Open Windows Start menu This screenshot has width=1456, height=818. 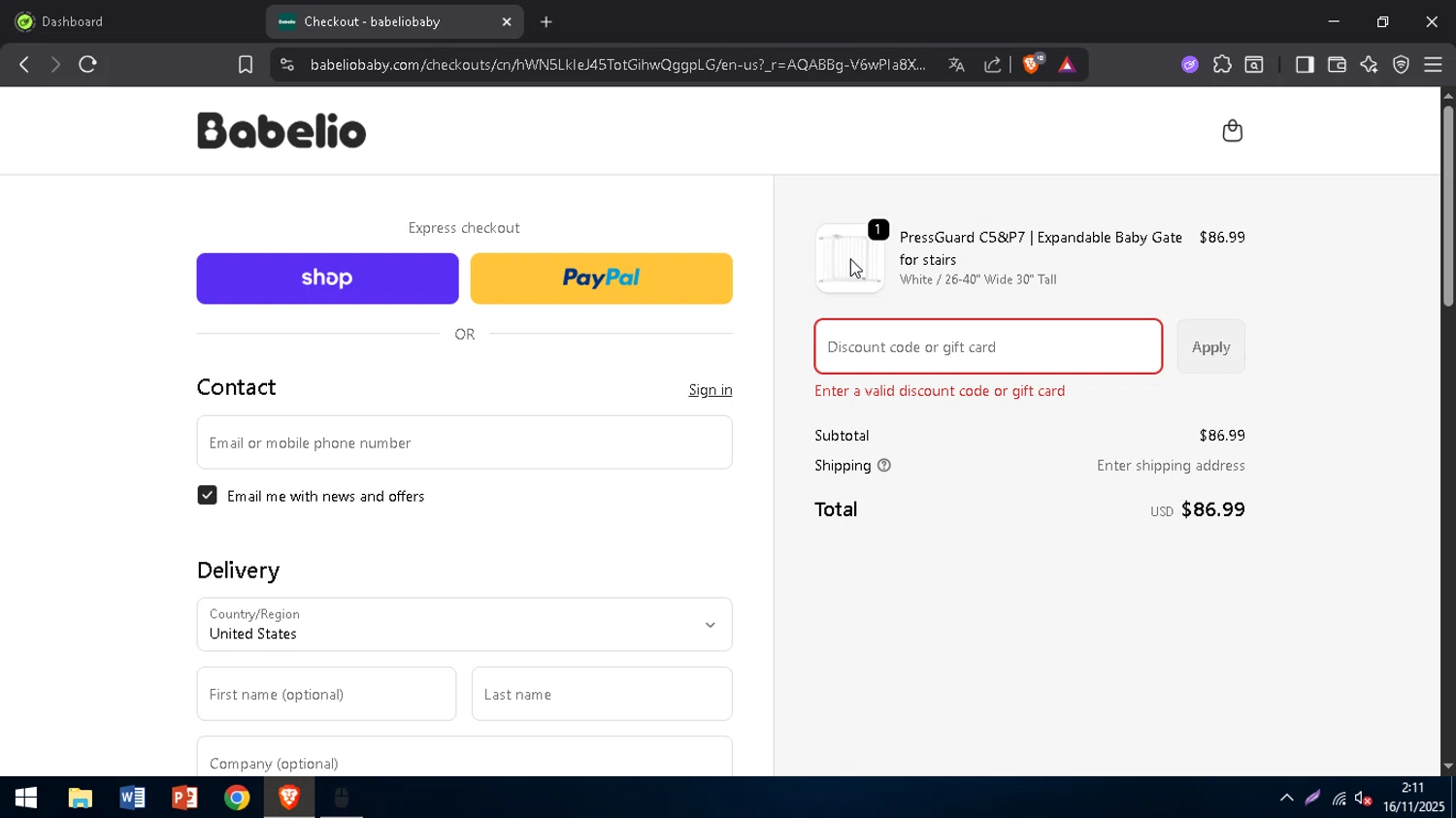[x=26, y=798]
